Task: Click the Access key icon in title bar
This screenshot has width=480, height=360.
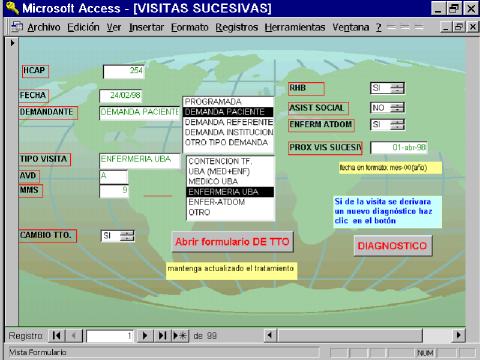Action: (12, 8)
